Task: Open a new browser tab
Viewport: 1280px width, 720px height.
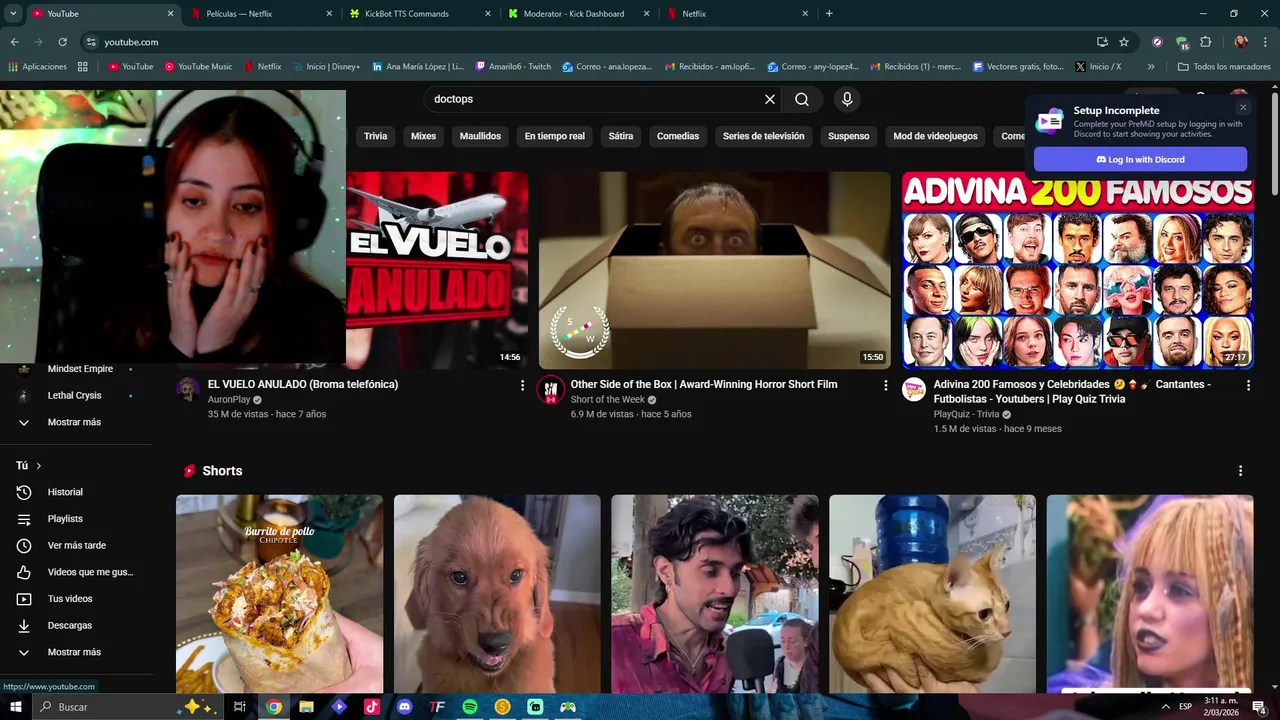Action: [829, 13]
